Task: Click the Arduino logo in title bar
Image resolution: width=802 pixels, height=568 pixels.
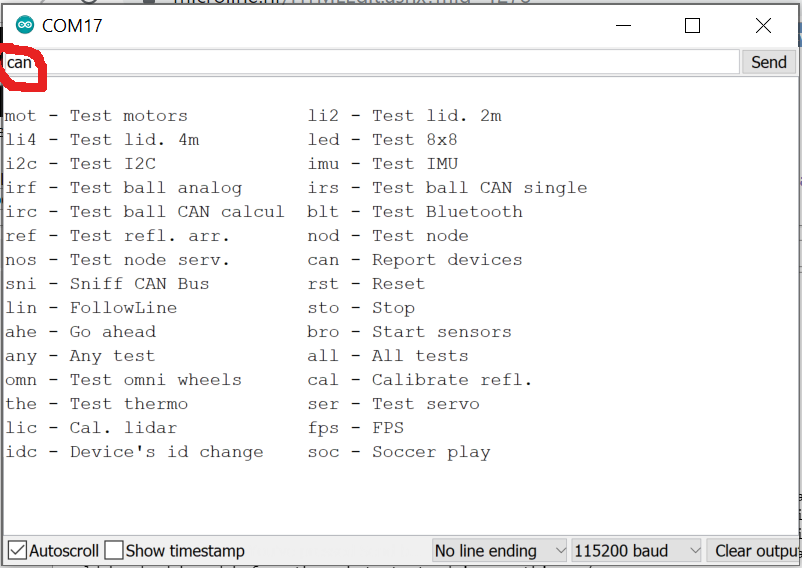Action: [25, 26]
